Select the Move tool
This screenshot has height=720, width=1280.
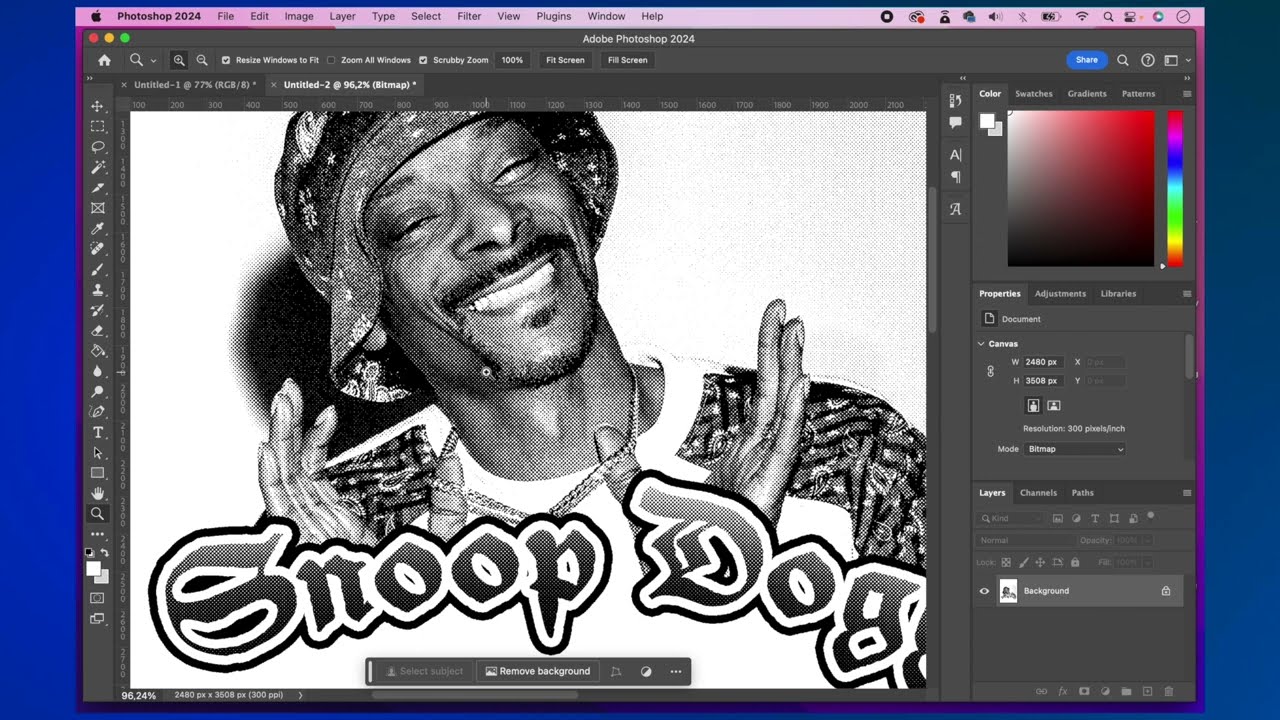click(x=98, y=106)
